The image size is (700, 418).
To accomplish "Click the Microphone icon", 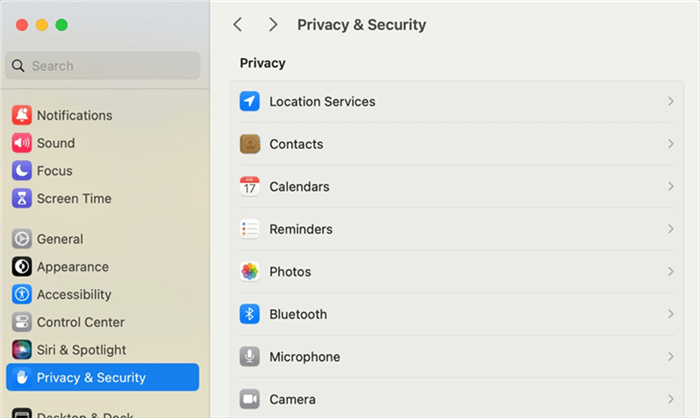I will pyautogui.click(x=250, y=357).
